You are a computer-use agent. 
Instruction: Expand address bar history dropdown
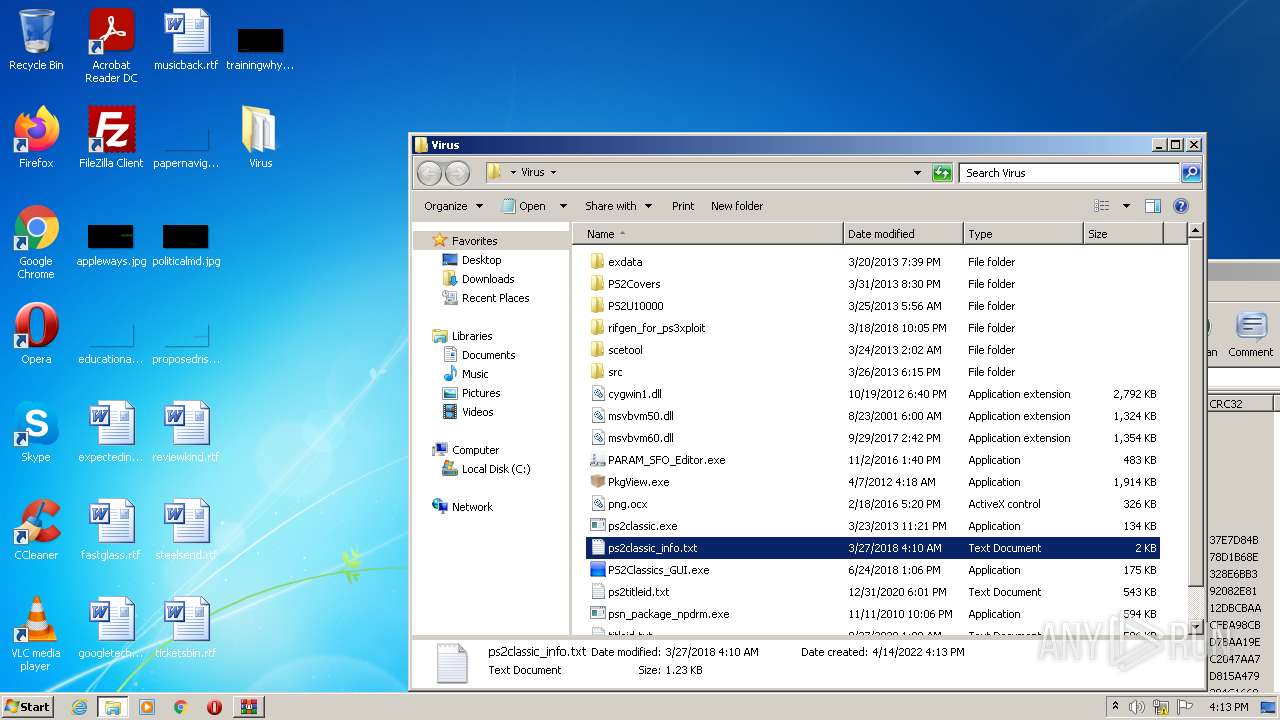coord(918,173)
